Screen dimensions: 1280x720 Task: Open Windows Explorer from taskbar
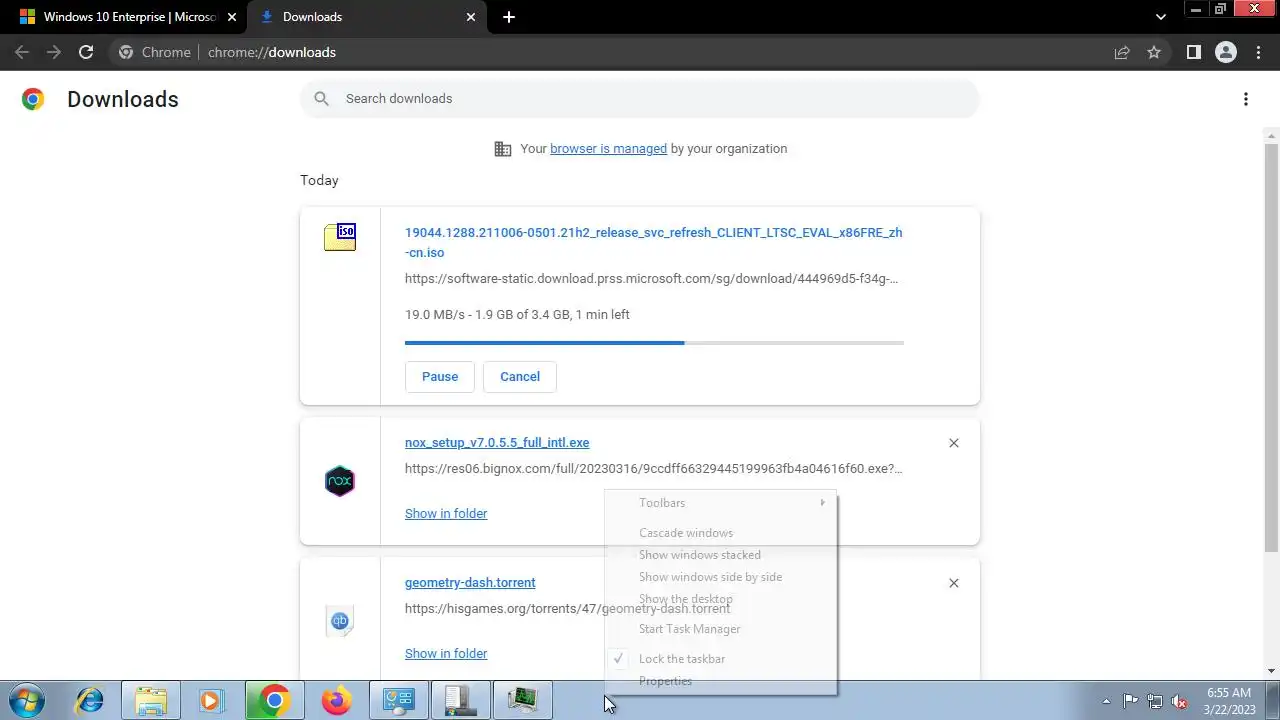[x=151, y=700]
